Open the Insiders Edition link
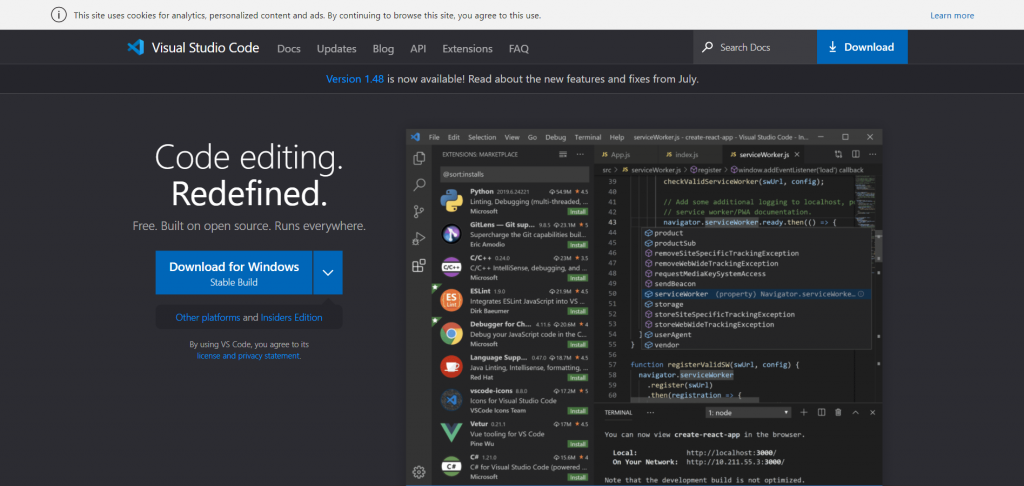The image size is (1024, 486). [291, 317]
